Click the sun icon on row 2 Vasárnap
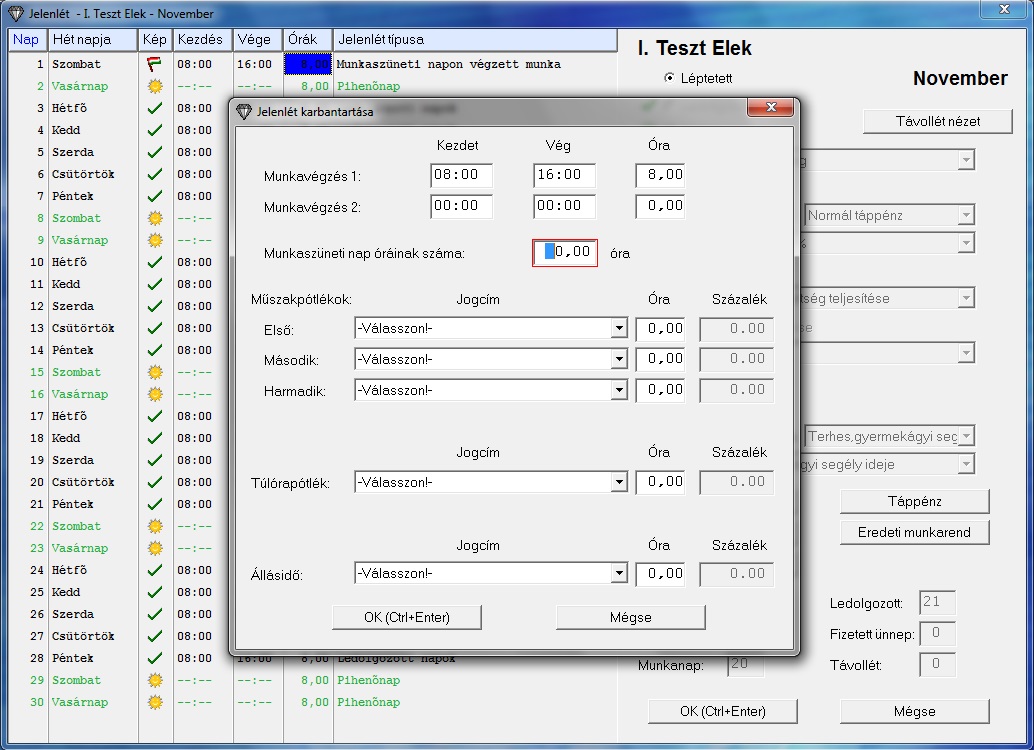Screen dimensions: 1034x750 (x=154, y=86)
